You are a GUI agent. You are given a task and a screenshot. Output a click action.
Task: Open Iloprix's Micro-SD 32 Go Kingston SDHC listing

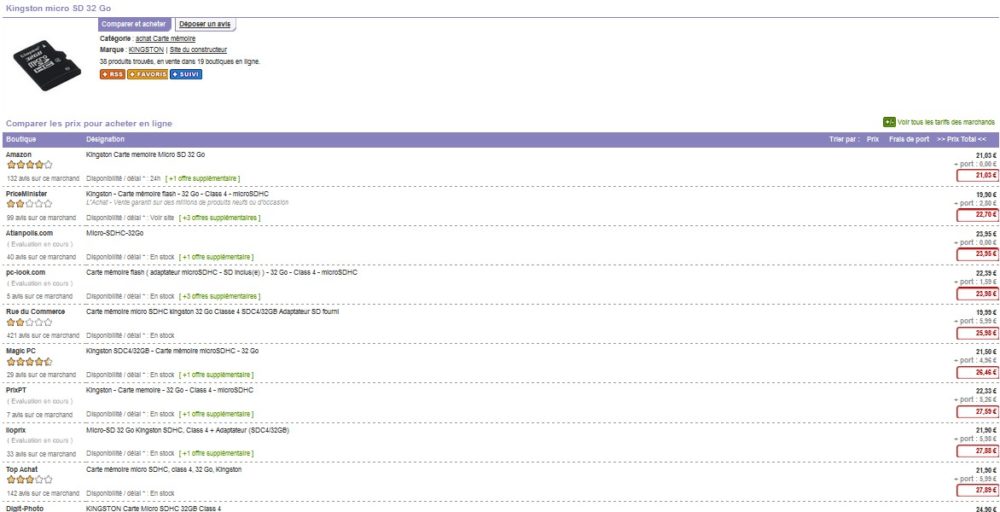coord(188,430)
